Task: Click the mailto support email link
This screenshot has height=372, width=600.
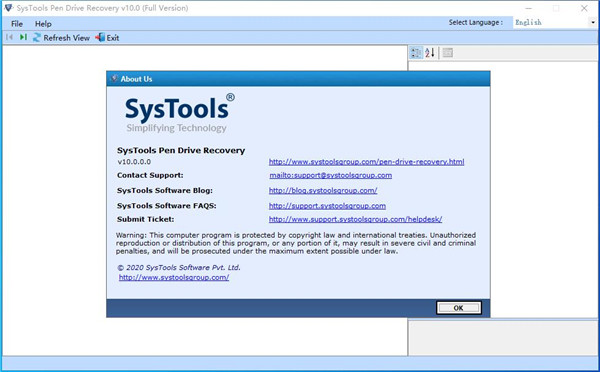Action: coord(331,175)
